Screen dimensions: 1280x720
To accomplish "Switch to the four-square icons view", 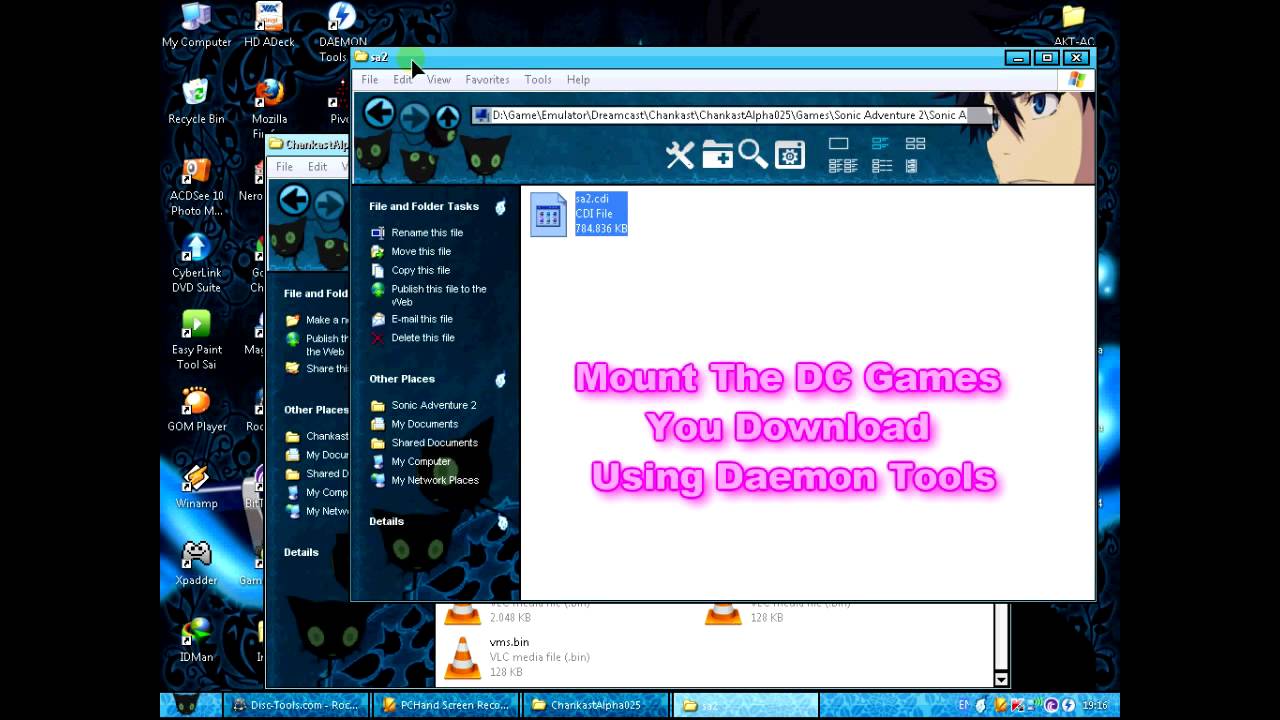I will click(x=915, y=144).
